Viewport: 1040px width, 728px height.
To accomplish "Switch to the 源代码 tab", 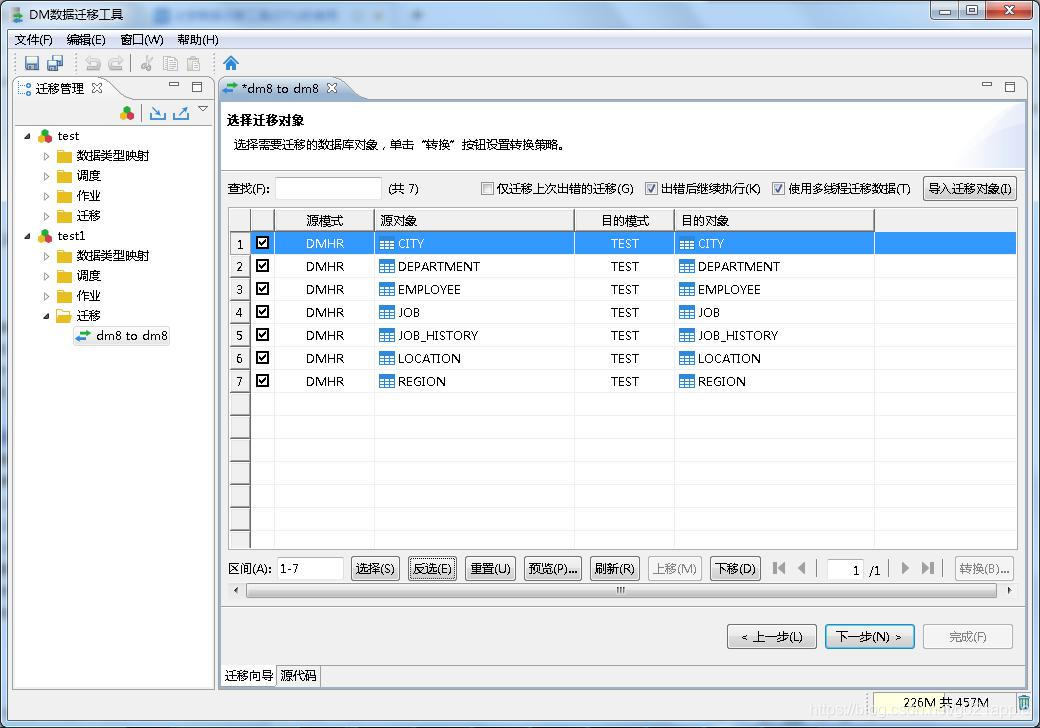I will 299,676.
